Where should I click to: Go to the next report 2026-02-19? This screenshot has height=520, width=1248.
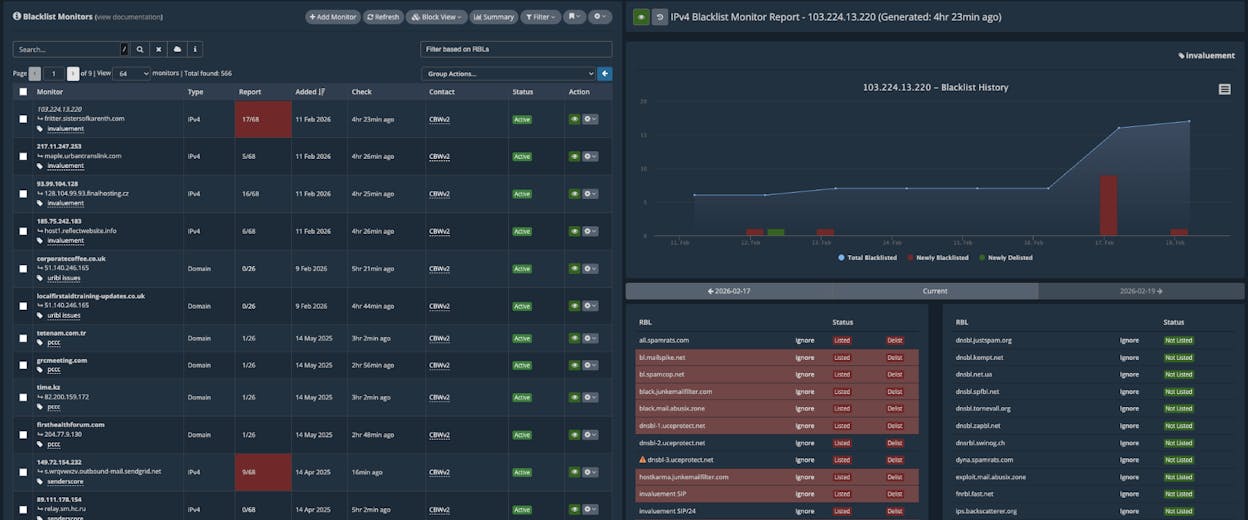tap(1141, 291)
